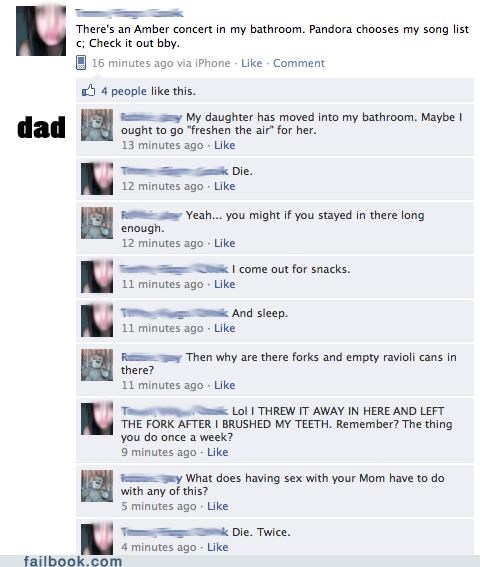Like the 'freshen the air' comment
The image size is (480, 567).
point(225,145)
